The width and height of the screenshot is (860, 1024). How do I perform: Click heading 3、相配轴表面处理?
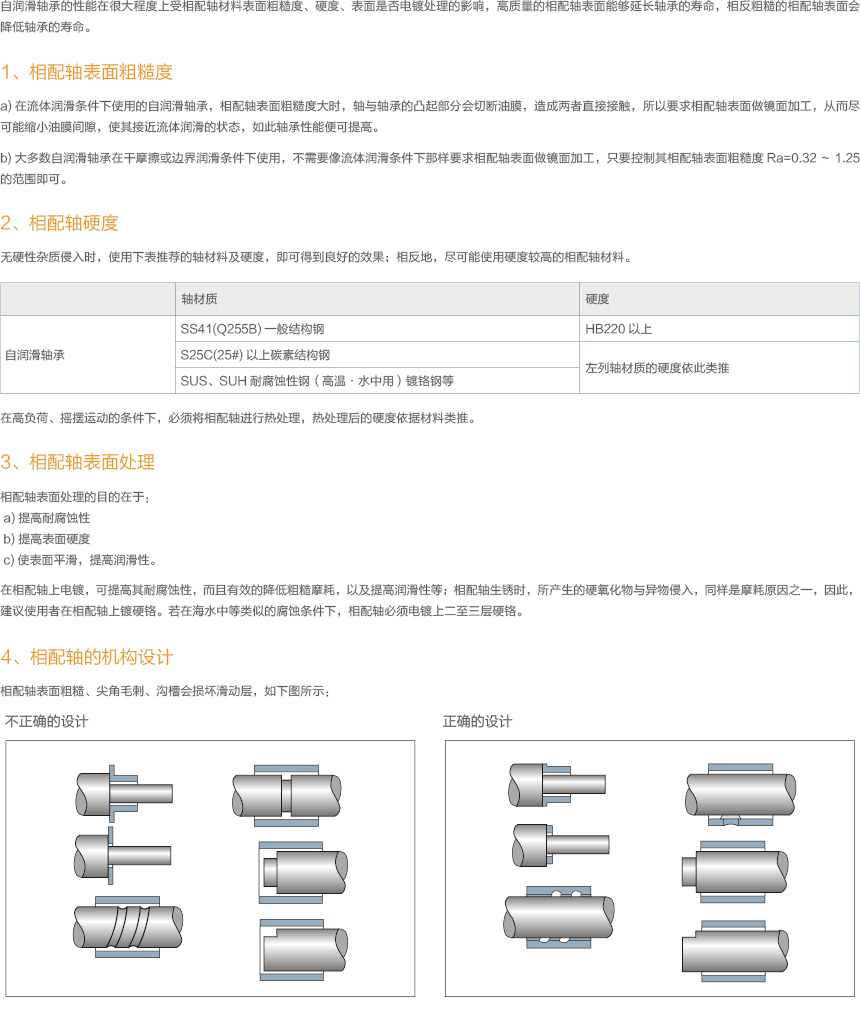coord(78,462)
